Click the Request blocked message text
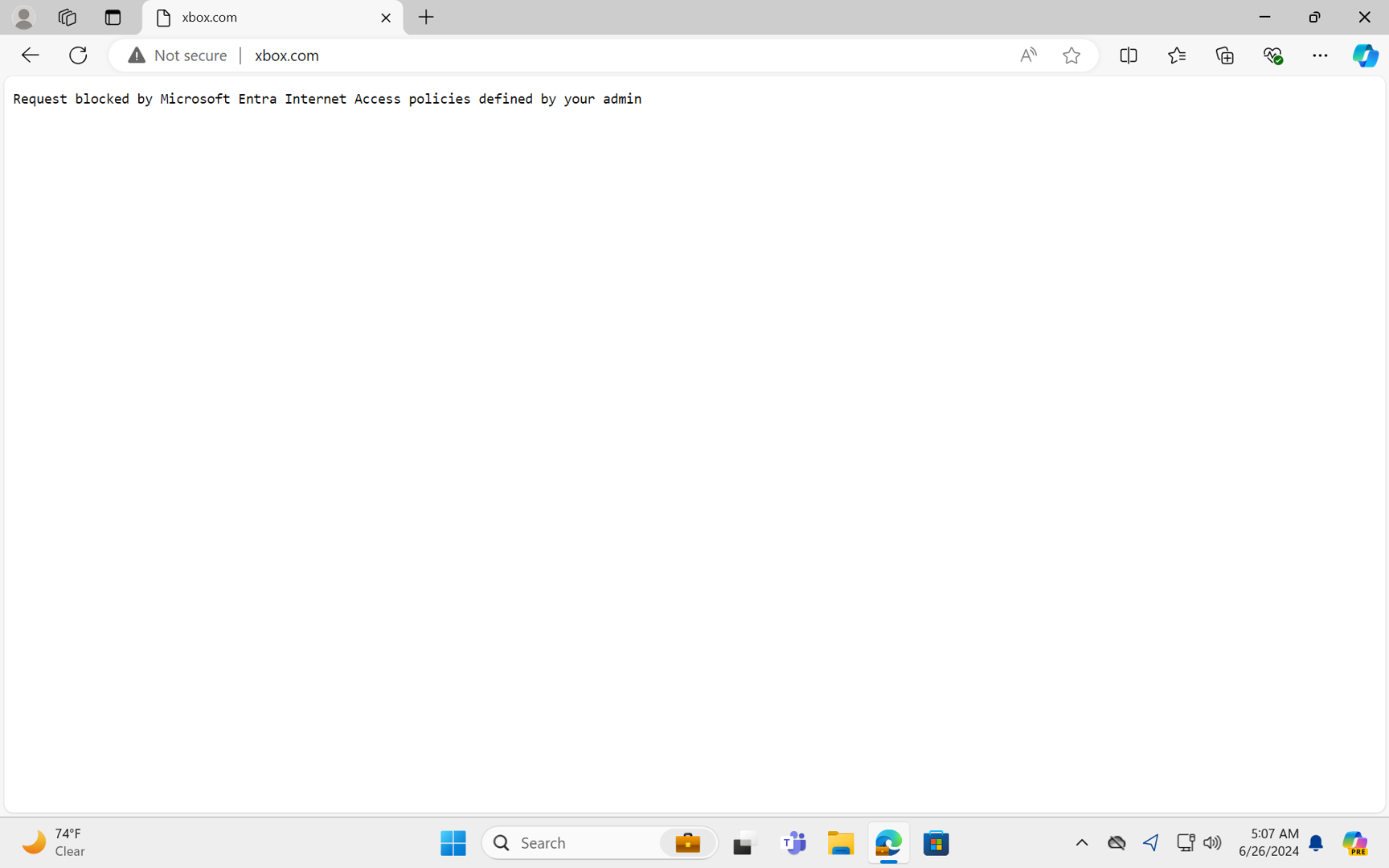The image size is (1389, 868). (327, 99)
